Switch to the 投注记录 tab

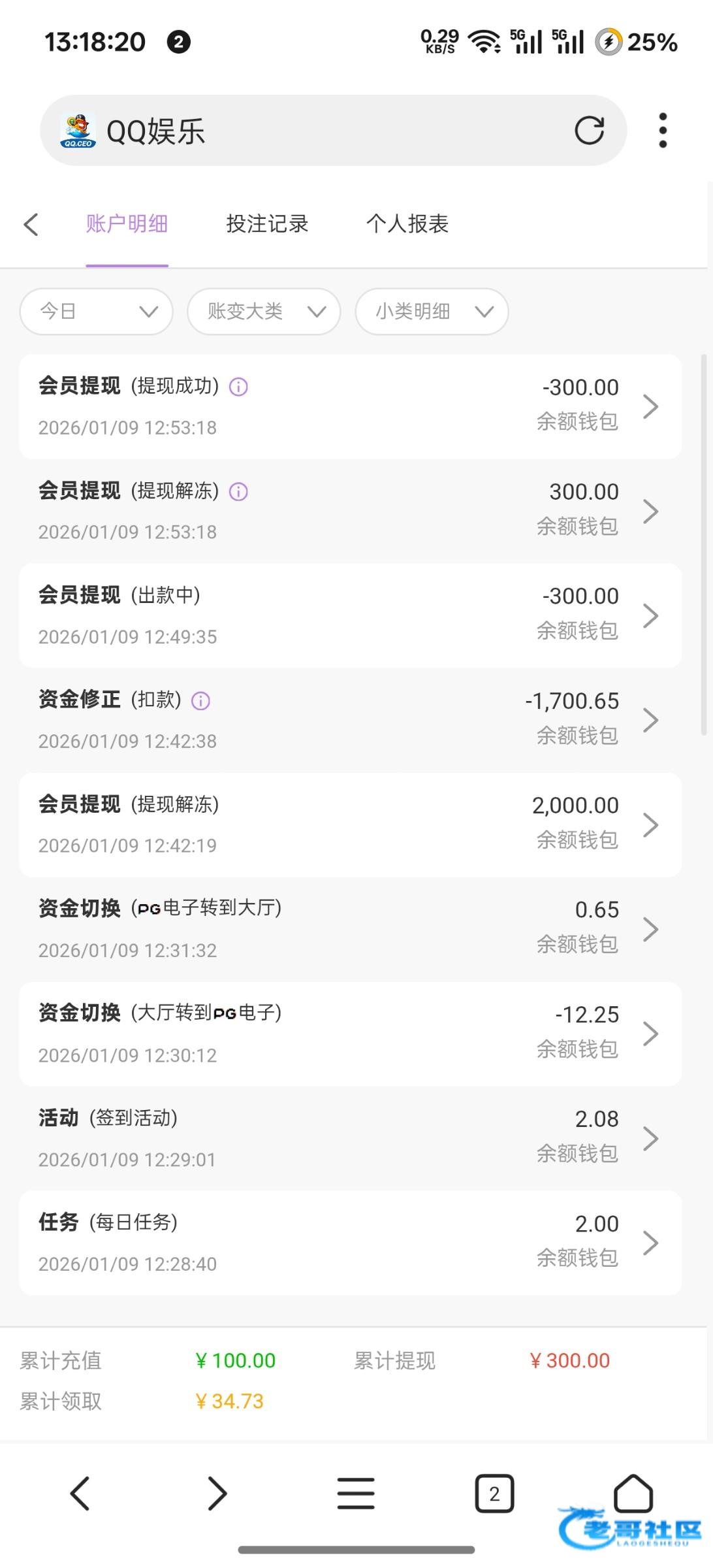coord(267,224)
